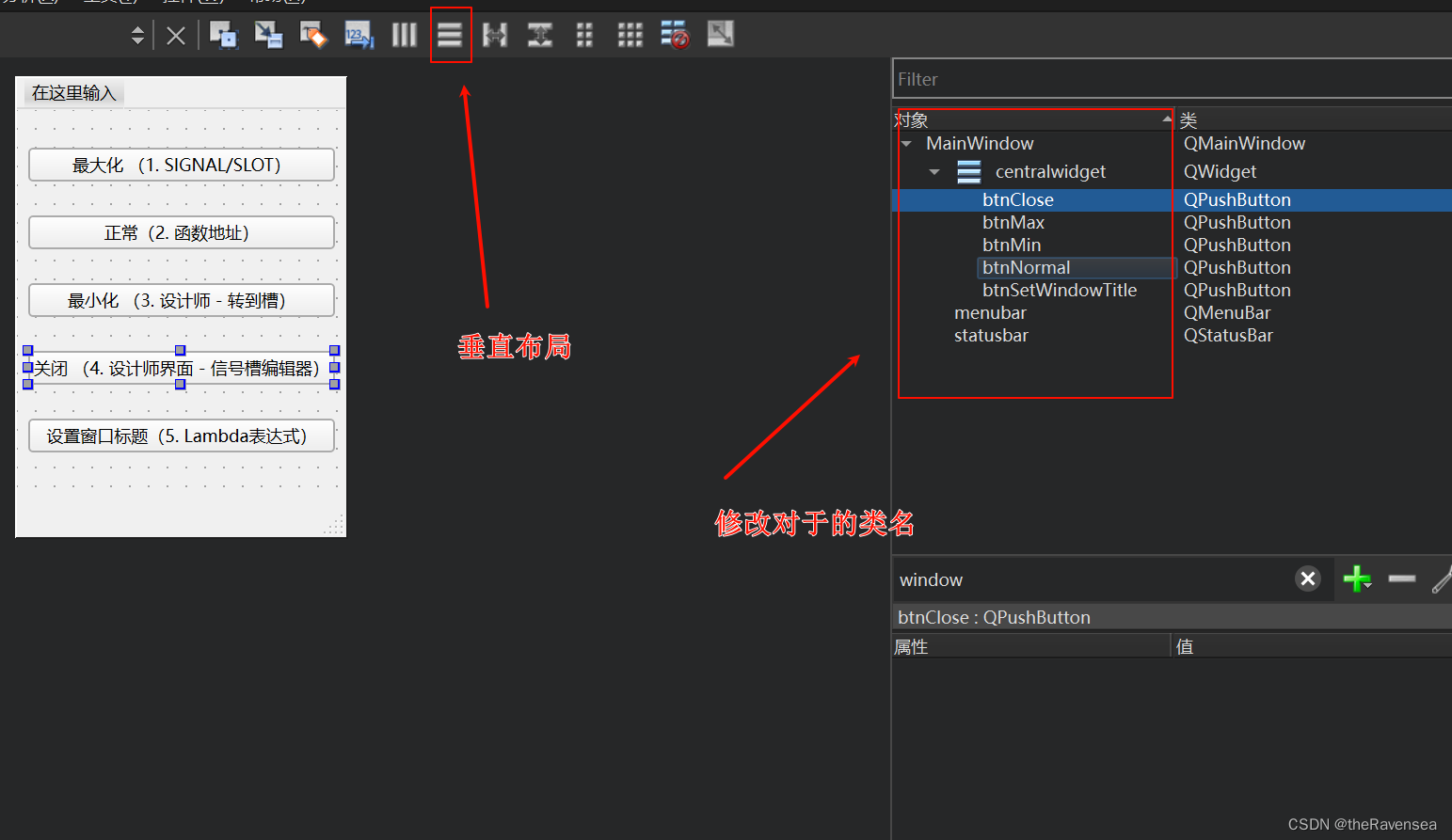This screenshot has height=840, width=1452.
Task: Collapse the centralwidget tree node
Action: coord(934,172)
